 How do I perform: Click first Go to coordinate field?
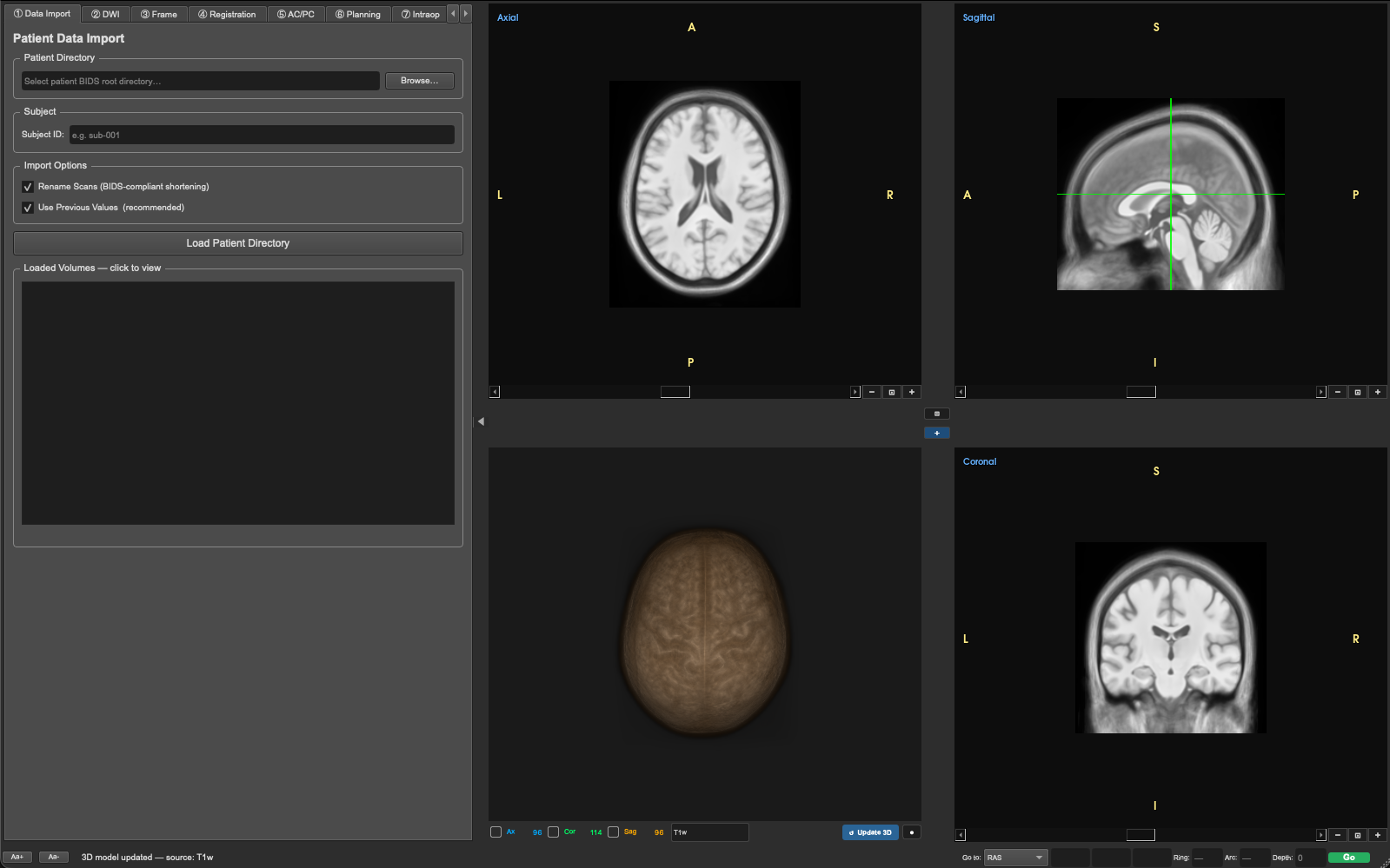pyautogui.click(x=1070, y=858)
